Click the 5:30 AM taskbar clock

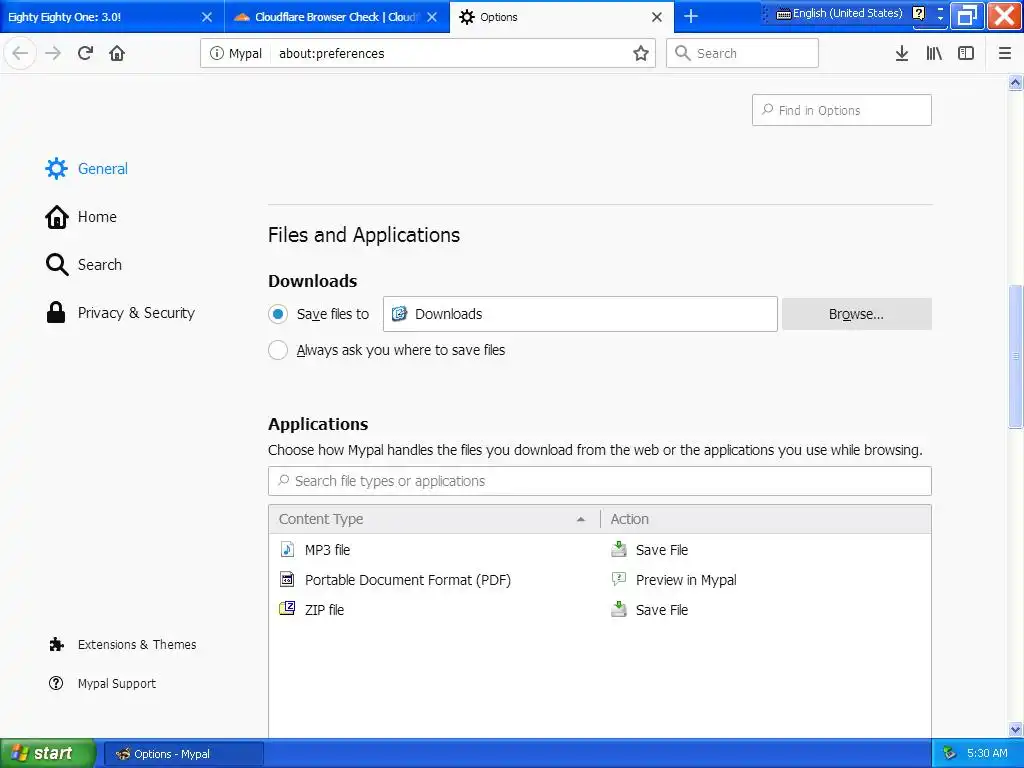click(987, 754)
